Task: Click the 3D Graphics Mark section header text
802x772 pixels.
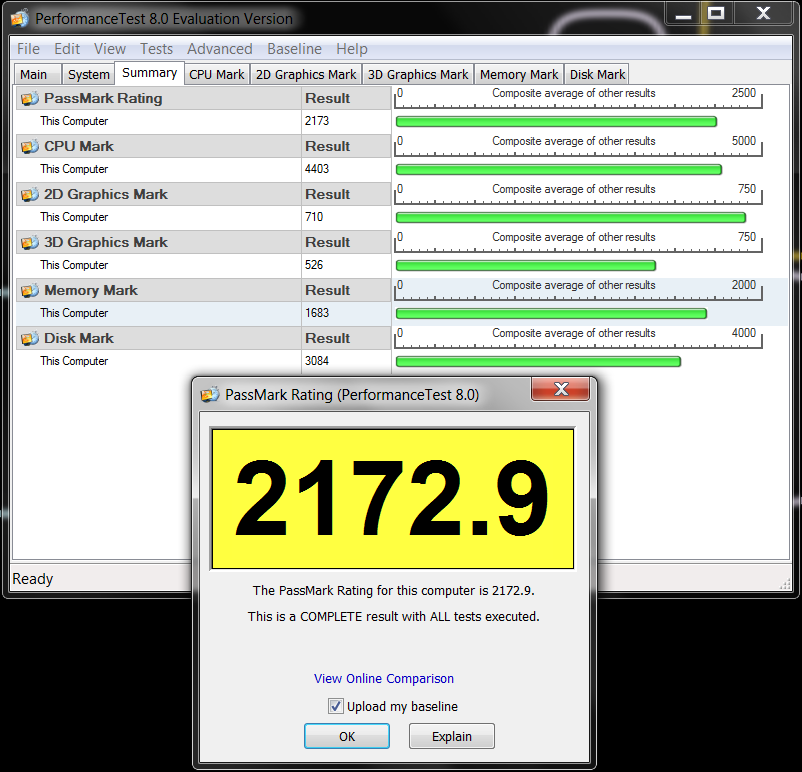Action: point(106,242)
